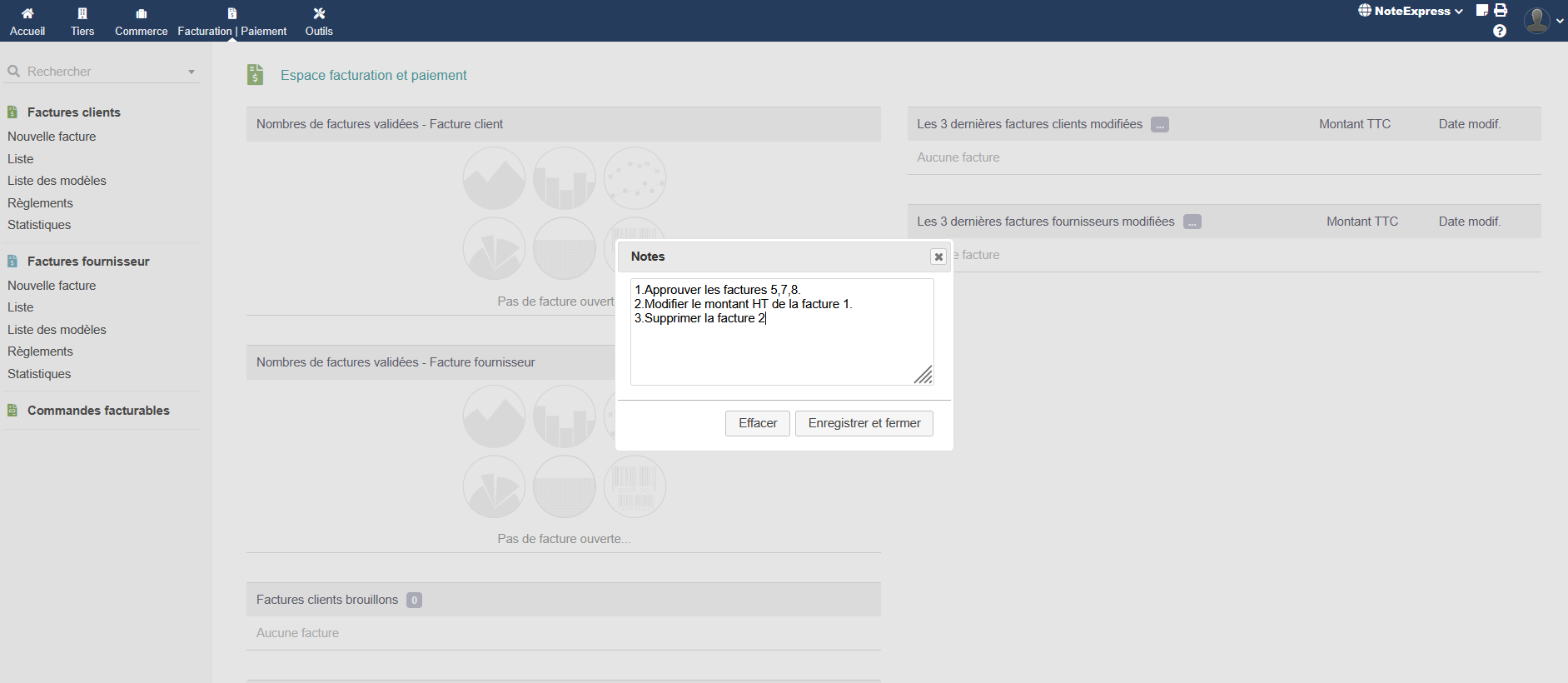Open help via question mark icon
The width and height of the screenshot is (1568, 683).
[x=1500, y=31]
